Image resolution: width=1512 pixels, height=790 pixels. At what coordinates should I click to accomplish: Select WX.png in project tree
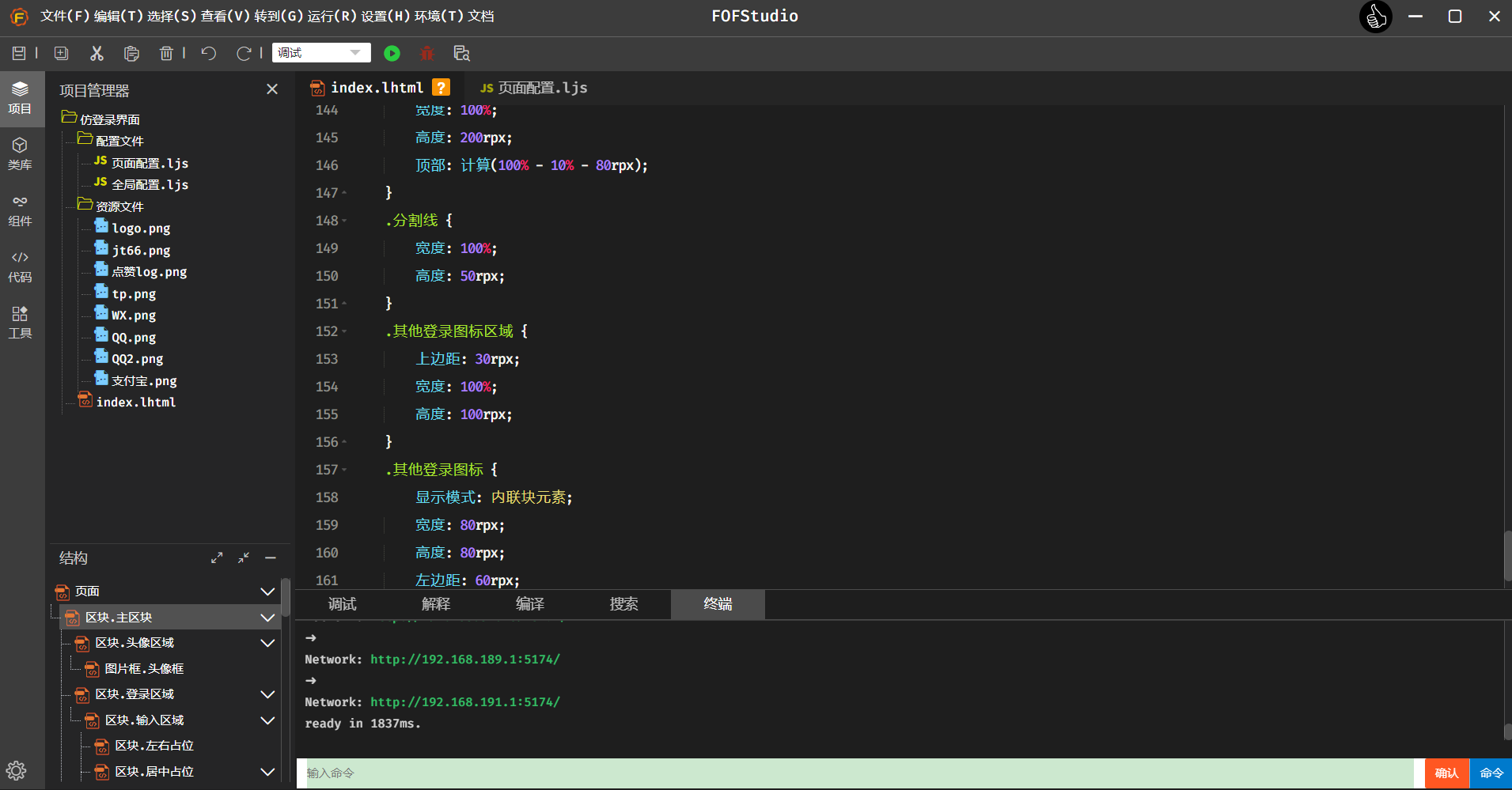(134, 315)
